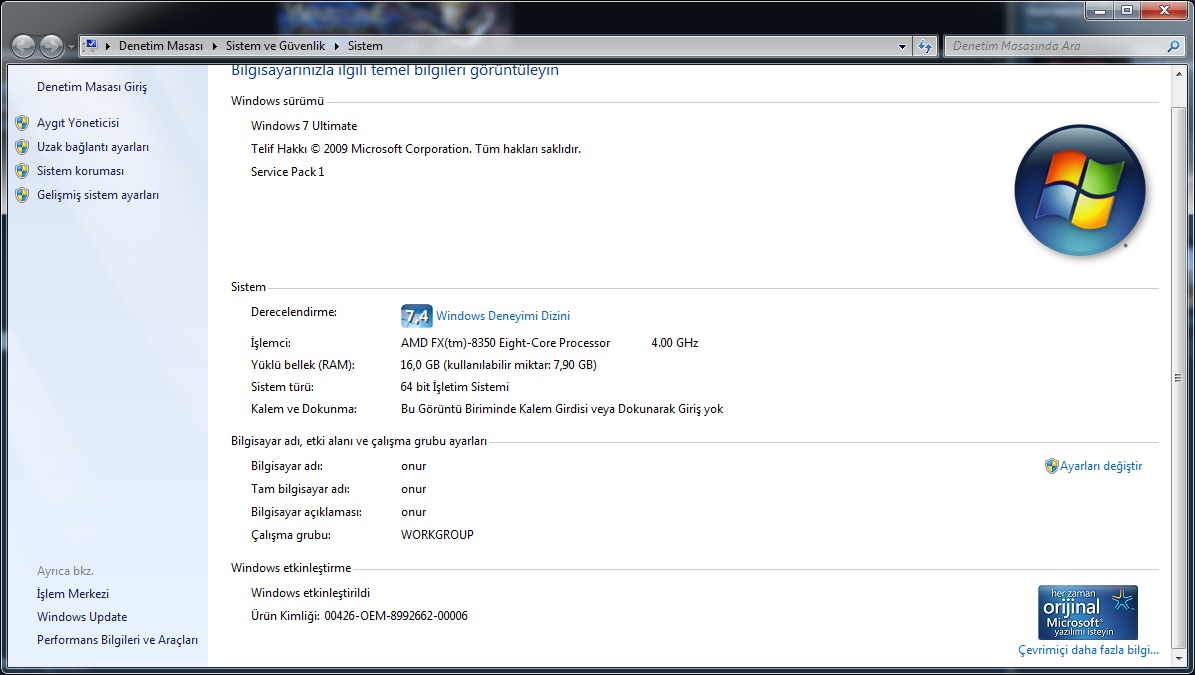This screenshot has height=675, width=1195.
Task: Open Denetim Masası Giriş link
Action: [x=92, y=87]
